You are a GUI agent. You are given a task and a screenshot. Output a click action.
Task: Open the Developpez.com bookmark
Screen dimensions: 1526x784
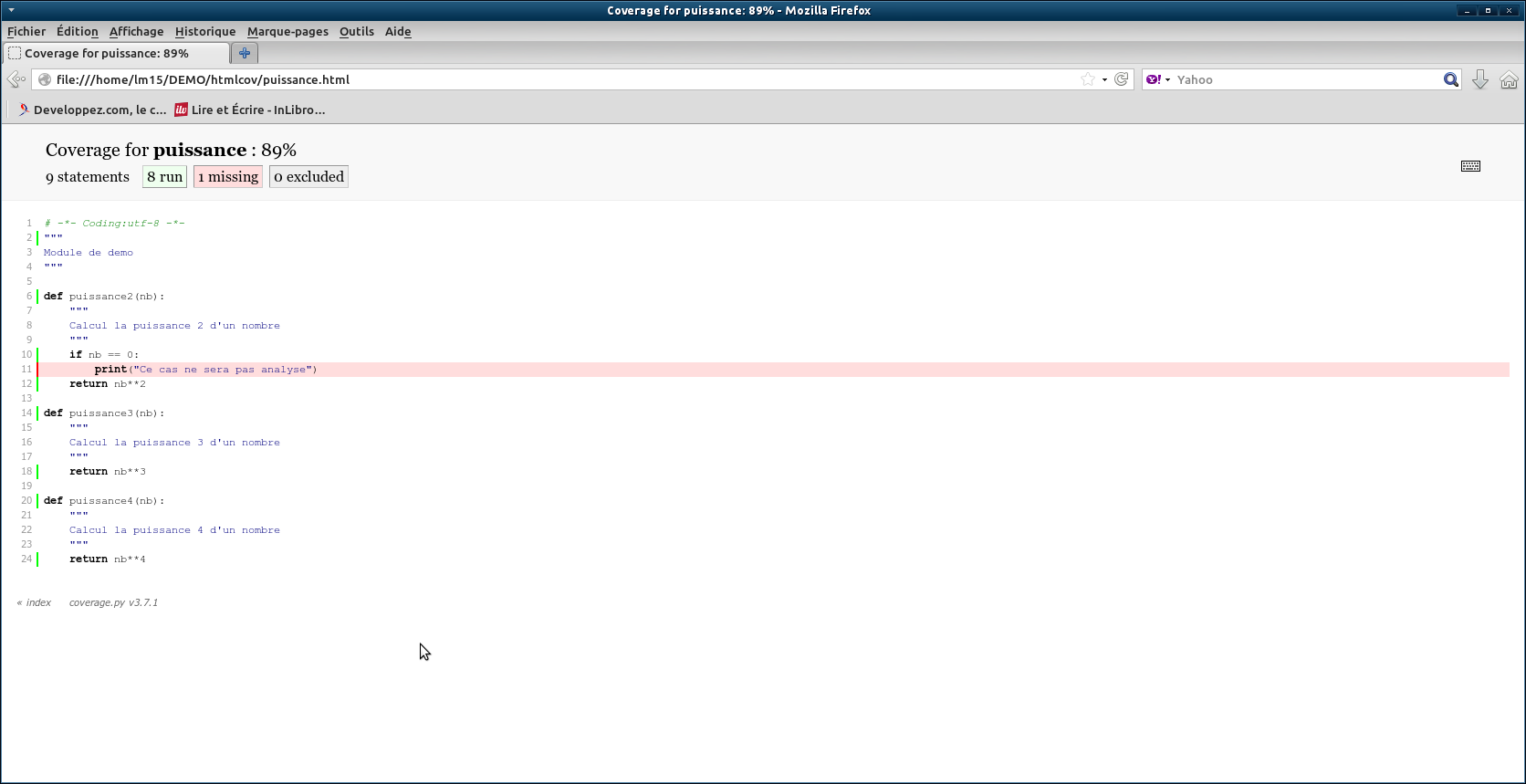tap(91, 110)
